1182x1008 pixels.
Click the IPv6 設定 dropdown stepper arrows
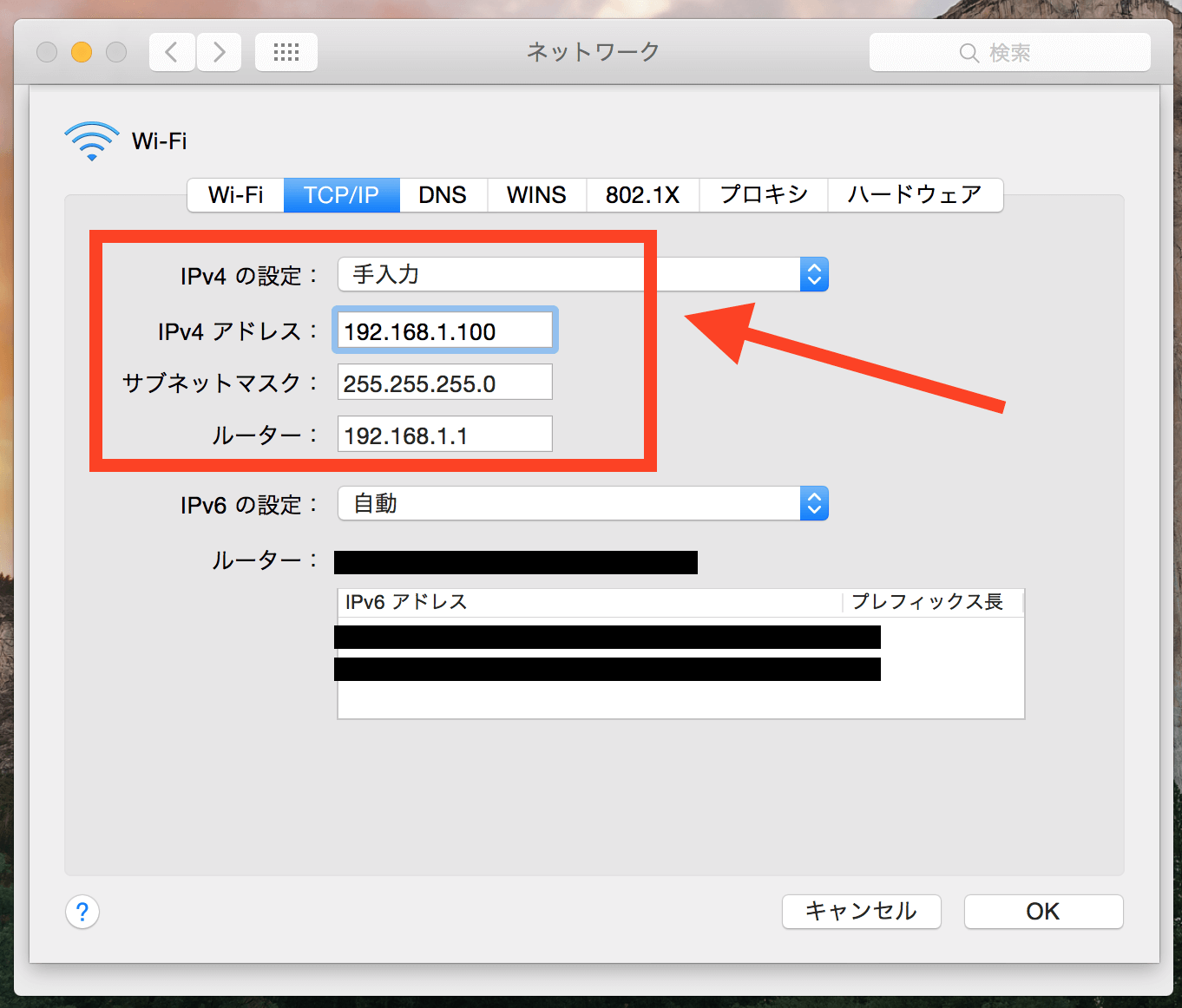click(814, 503)
